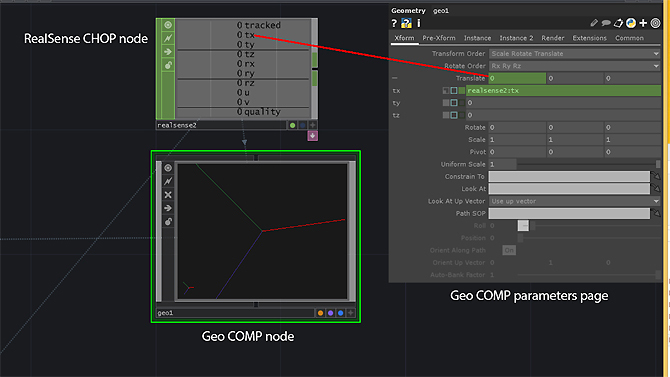Click the plus icon in parameter header
670x377 pixels.
643,23
